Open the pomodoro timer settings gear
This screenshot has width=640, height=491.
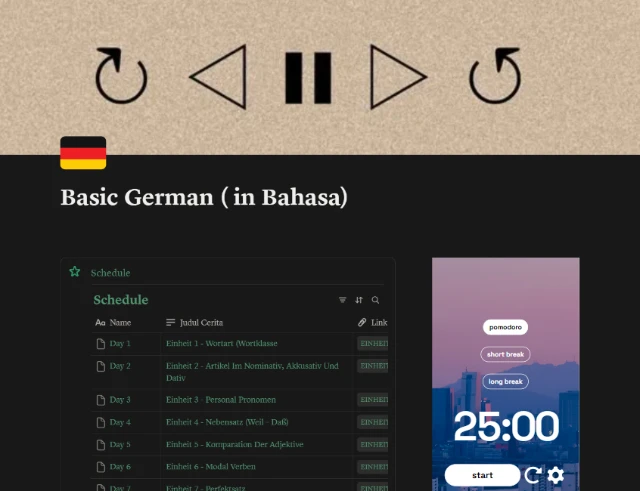[556, 475]
